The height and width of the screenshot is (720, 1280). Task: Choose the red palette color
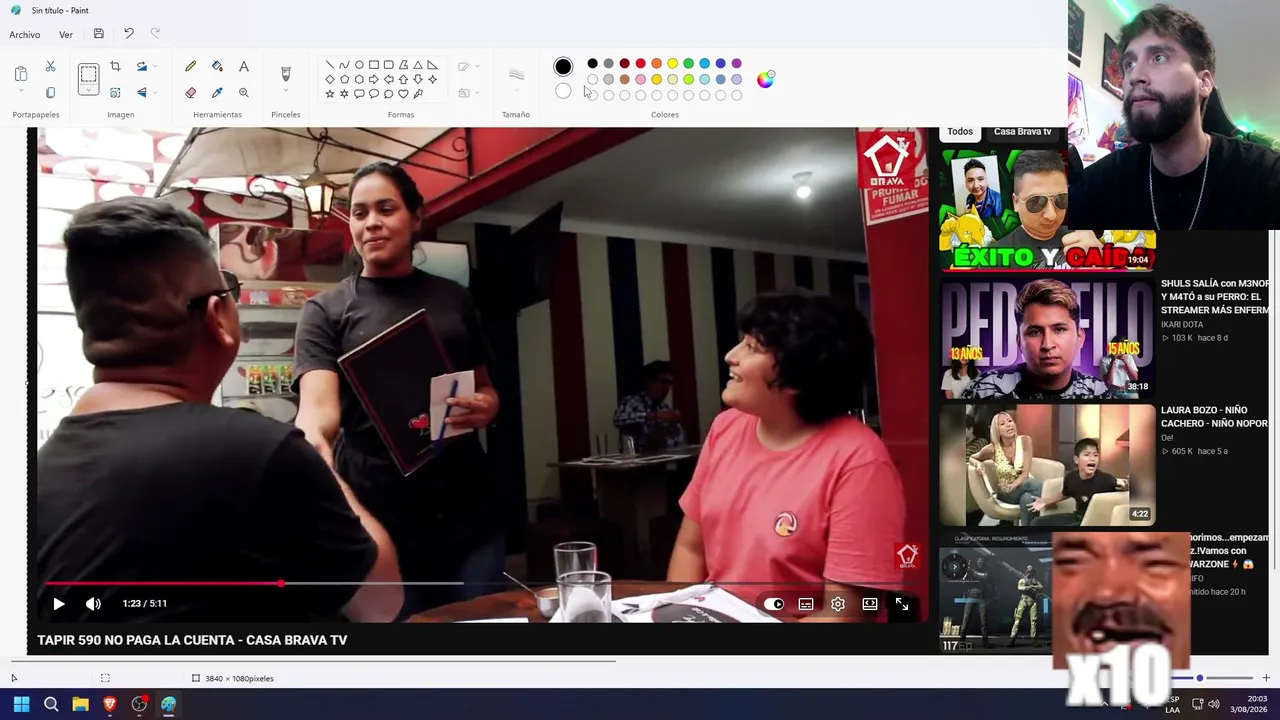point(641,64)
